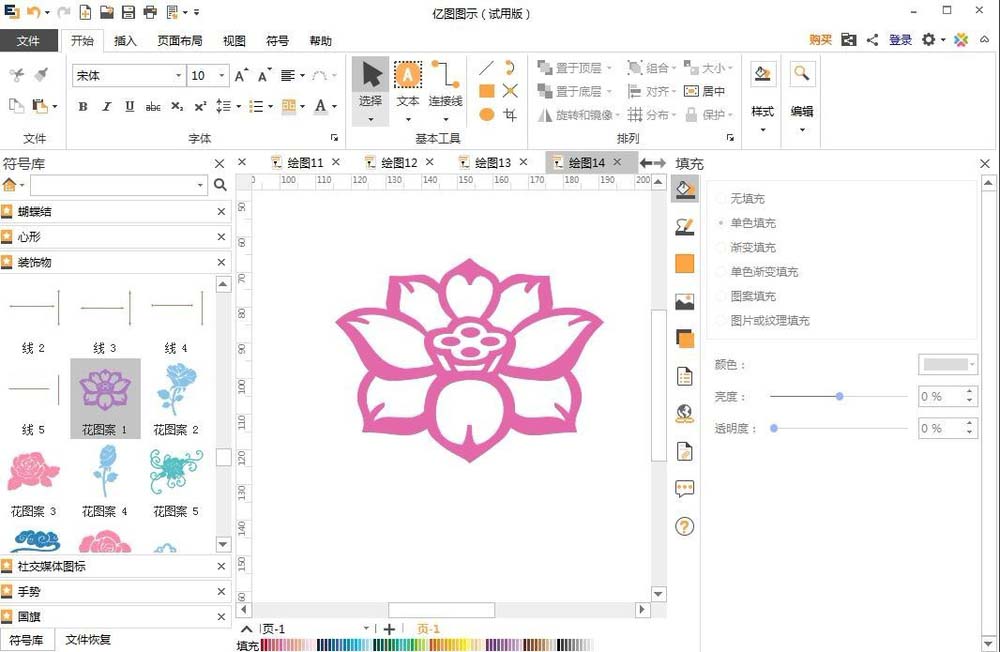
Task: Click the hyperlink globe icon in right sidebar
Action: pos(685,412)
